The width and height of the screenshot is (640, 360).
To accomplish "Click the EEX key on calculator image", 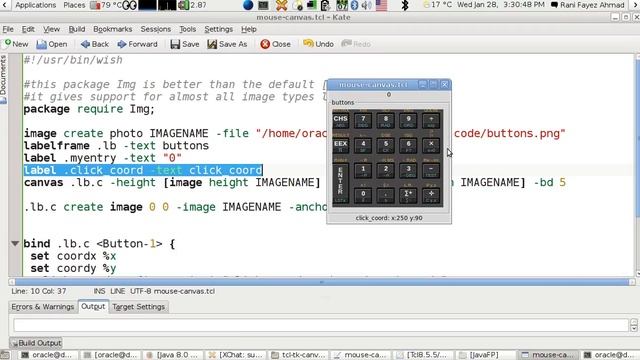I will 340,145.
